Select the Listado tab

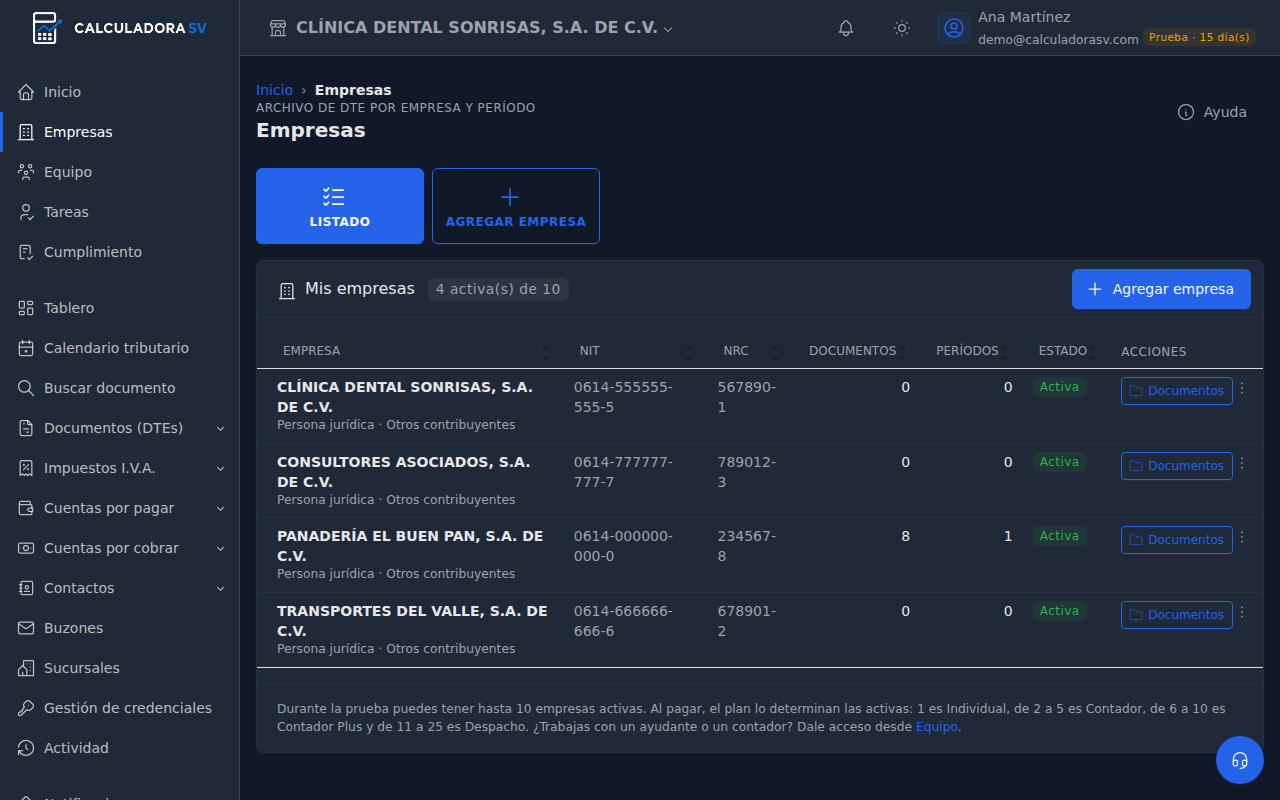point(340,206)
